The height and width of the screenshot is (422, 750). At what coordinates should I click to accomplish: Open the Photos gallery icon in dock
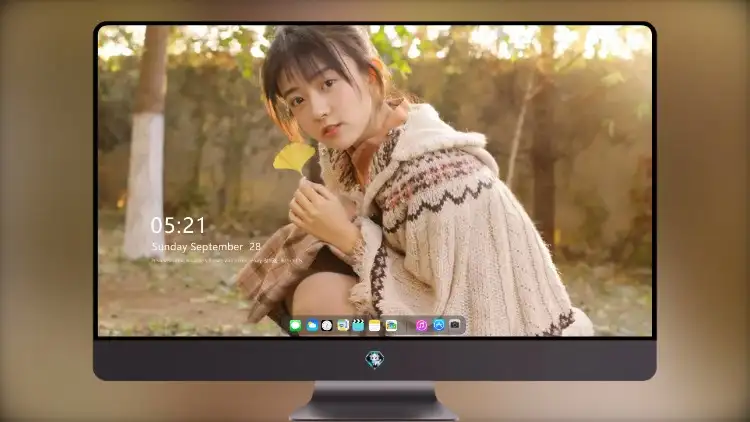point(391,326)
